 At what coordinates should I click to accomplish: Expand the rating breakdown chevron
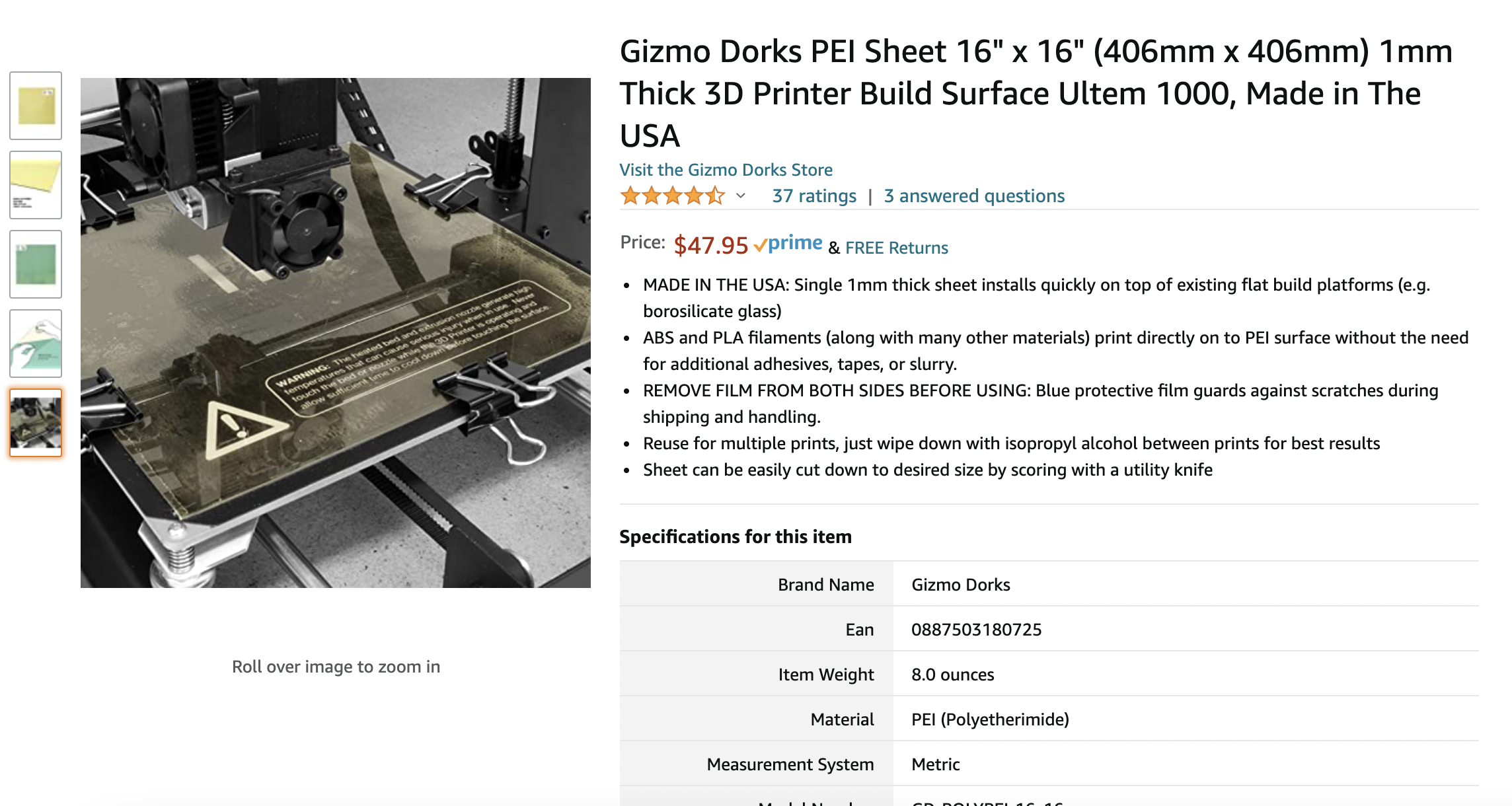point(741,196)
